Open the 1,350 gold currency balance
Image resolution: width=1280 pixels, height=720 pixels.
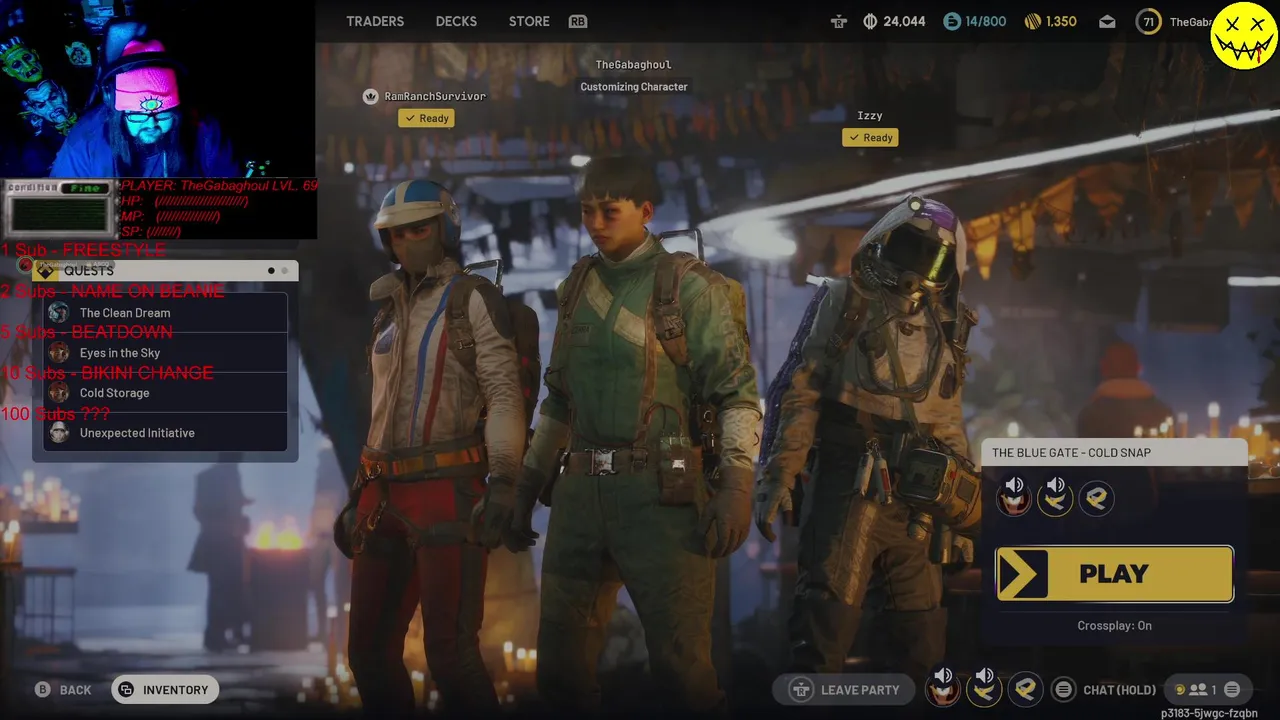tap(1051, 21)
